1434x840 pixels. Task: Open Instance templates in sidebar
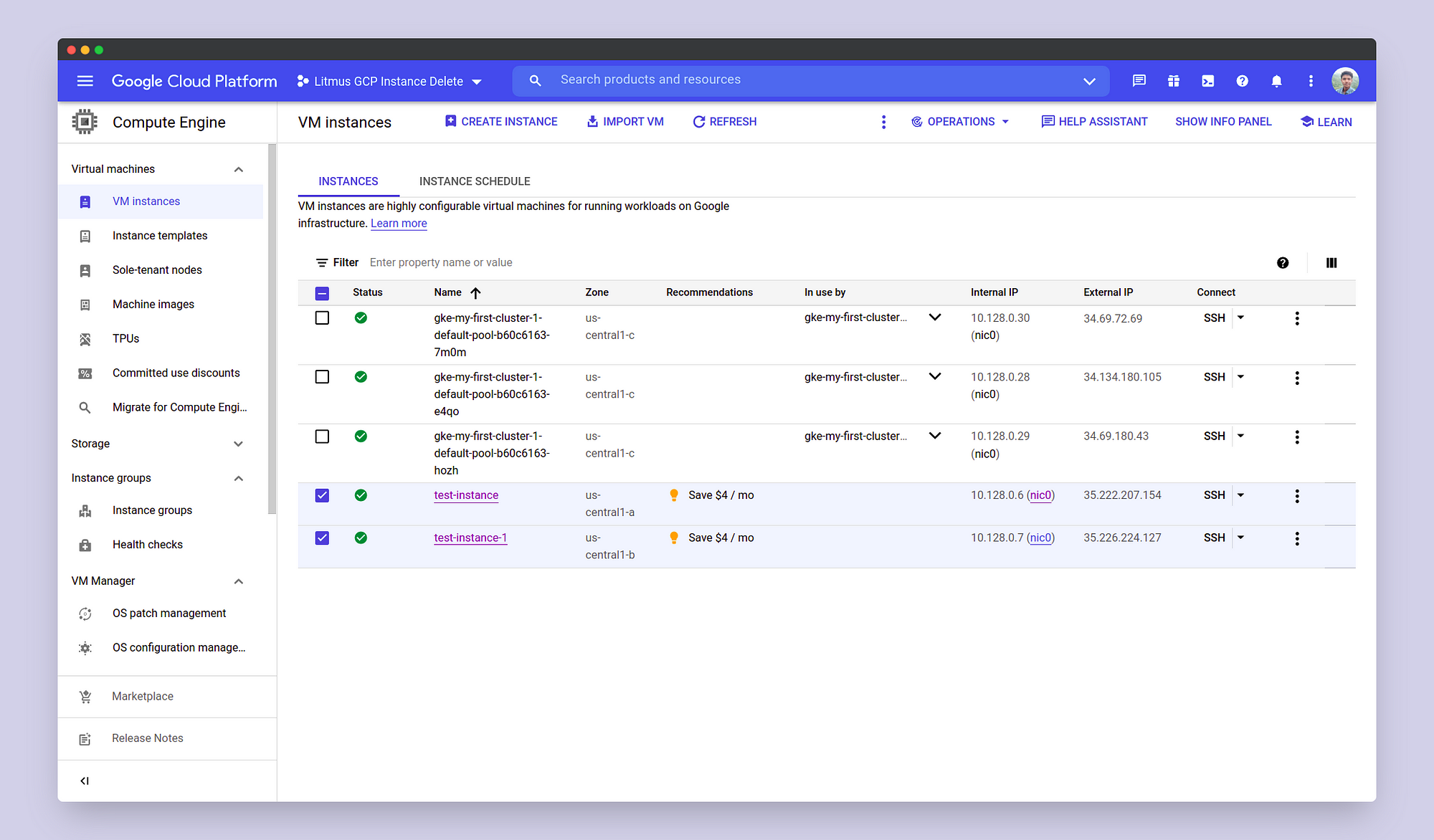tap(160, 236)
